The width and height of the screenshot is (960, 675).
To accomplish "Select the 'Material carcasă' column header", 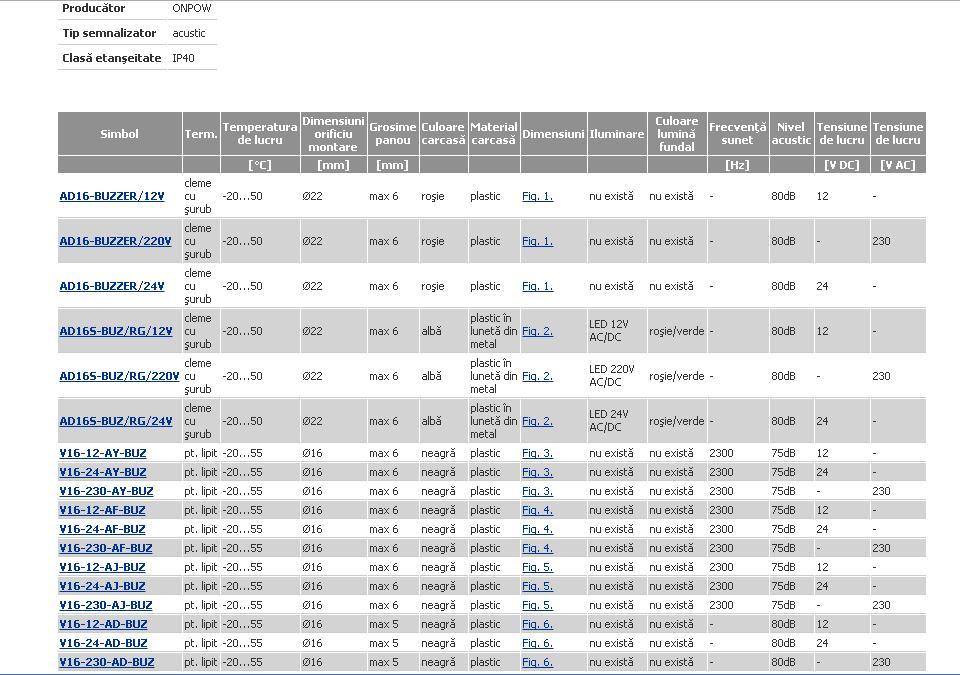I will [494, 134].
